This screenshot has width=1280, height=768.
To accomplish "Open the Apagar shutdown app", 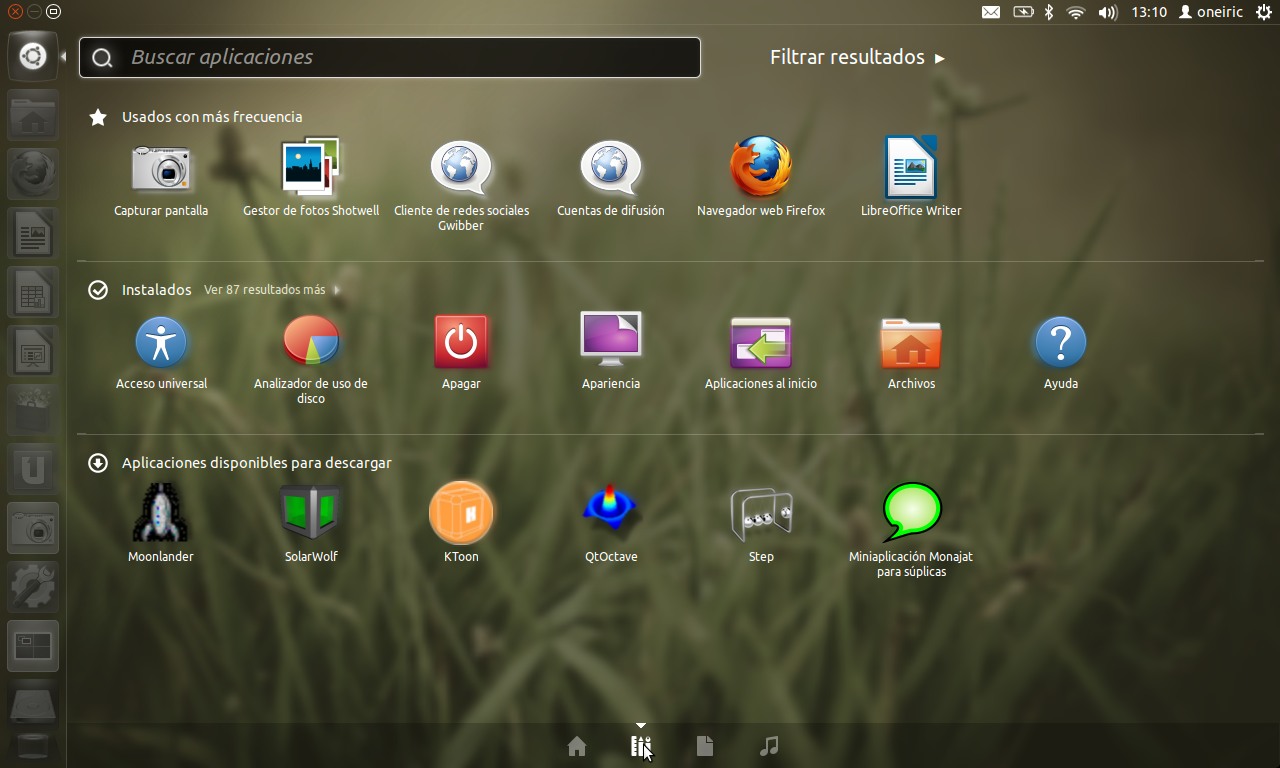I will click(461, 342).
